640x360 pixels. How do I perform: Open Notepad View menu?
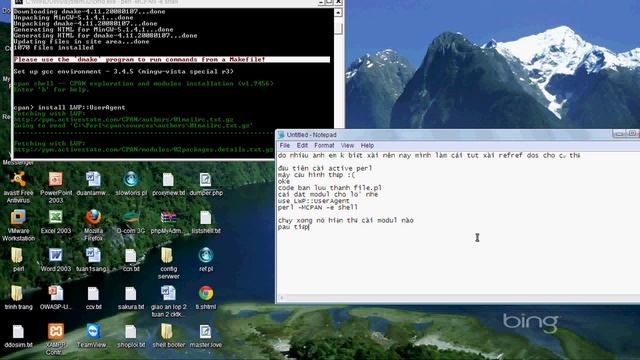pyautogui.click(x=347, y=145)
